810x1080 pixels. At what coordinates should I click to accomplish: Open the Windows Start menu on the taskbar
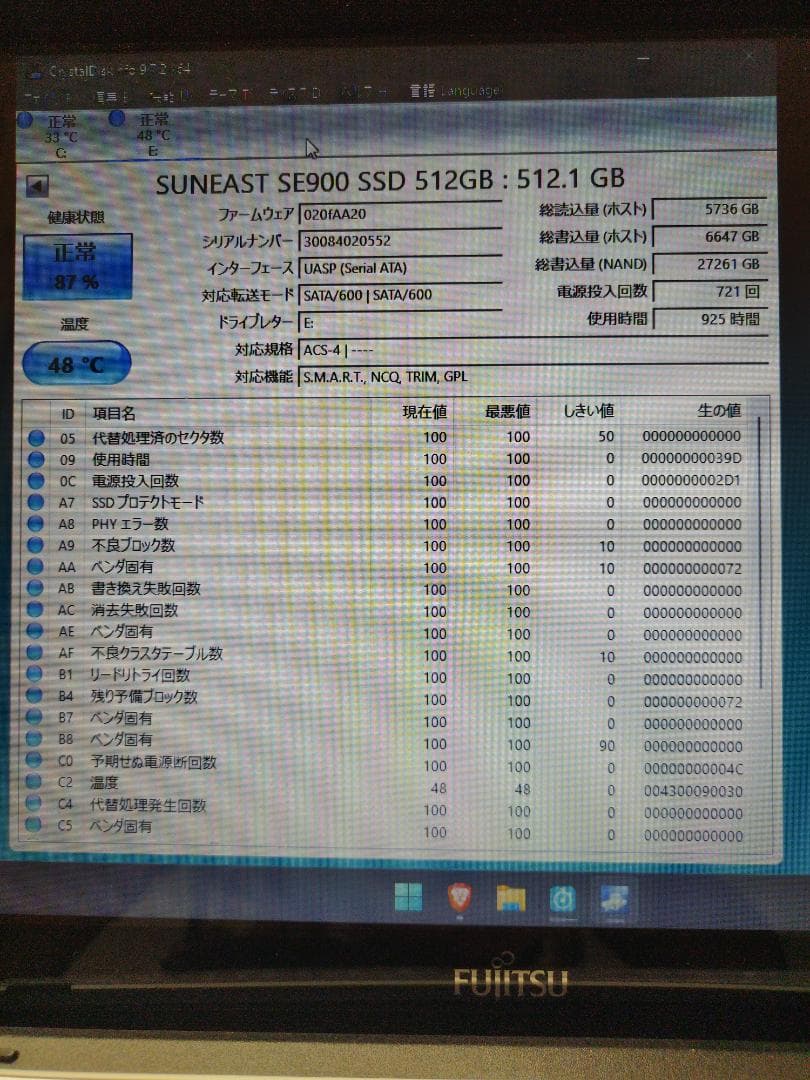coord(408,897)
